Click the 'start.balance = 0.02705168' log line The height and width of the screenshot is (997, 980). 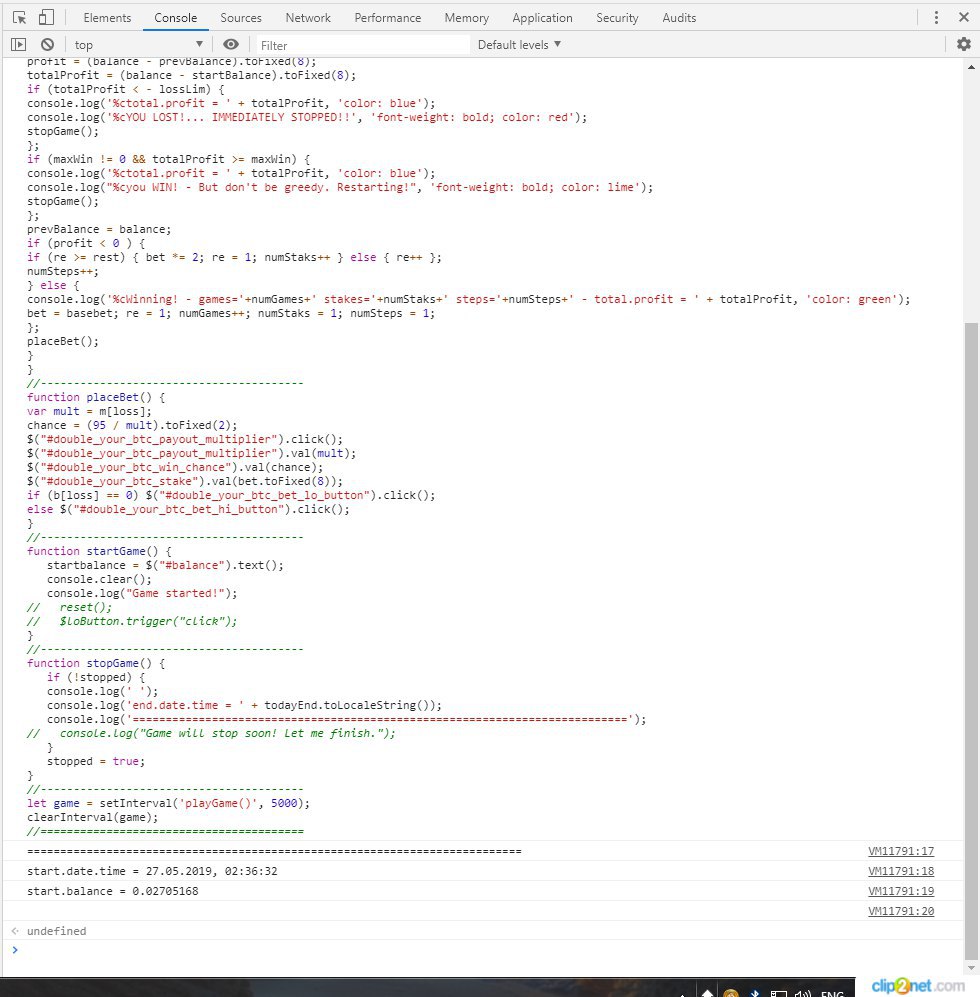pyautogui.click(x=113, y=891)
